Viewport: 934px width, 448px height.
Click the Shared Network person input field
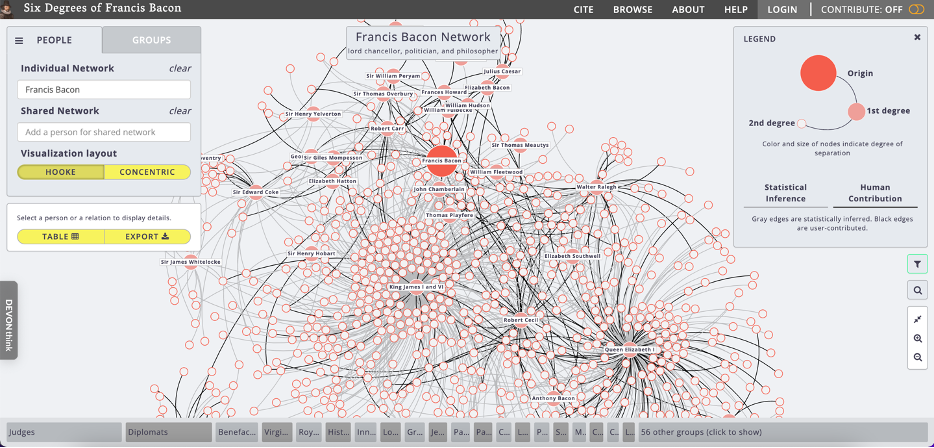pyautogui.click(x=104, y=132)
